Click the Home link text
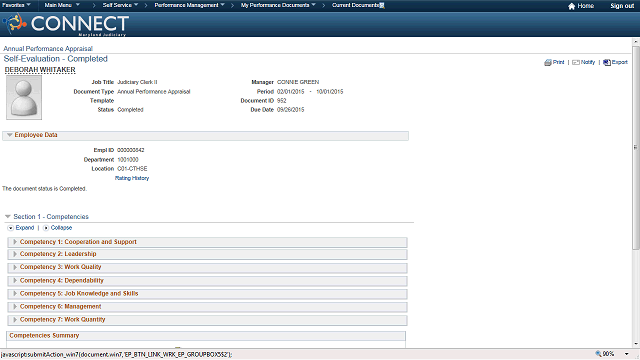Image resolution: width=640 pixels, height=360 pixels. click(x=586, y=6)
